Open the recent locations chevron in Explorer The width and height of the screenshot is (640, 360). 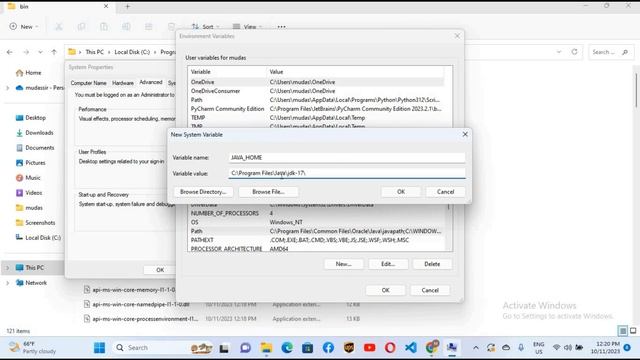[x=40, y=52]
